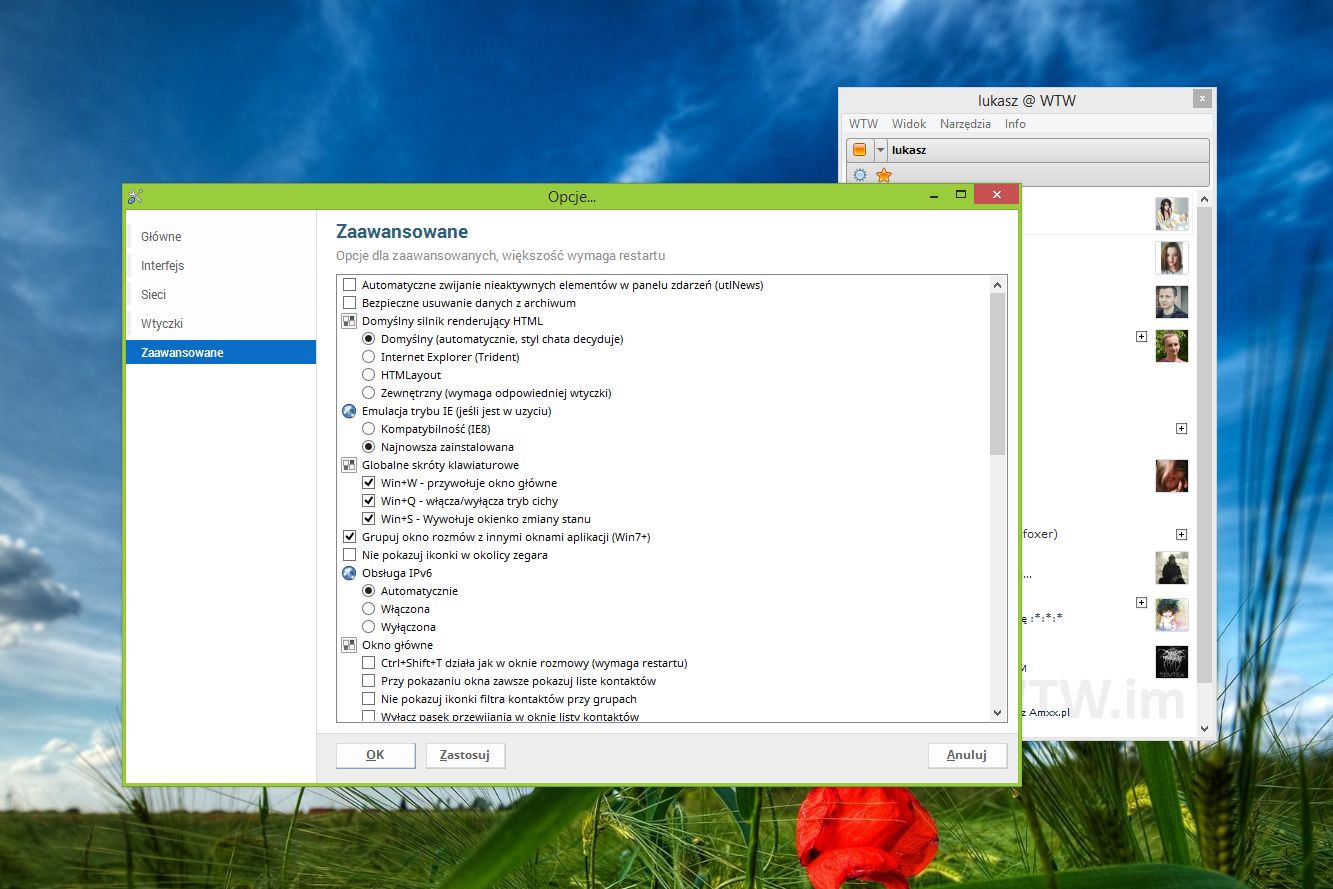Set IPv6 support to Wyłączona

[x=368, y=627]
